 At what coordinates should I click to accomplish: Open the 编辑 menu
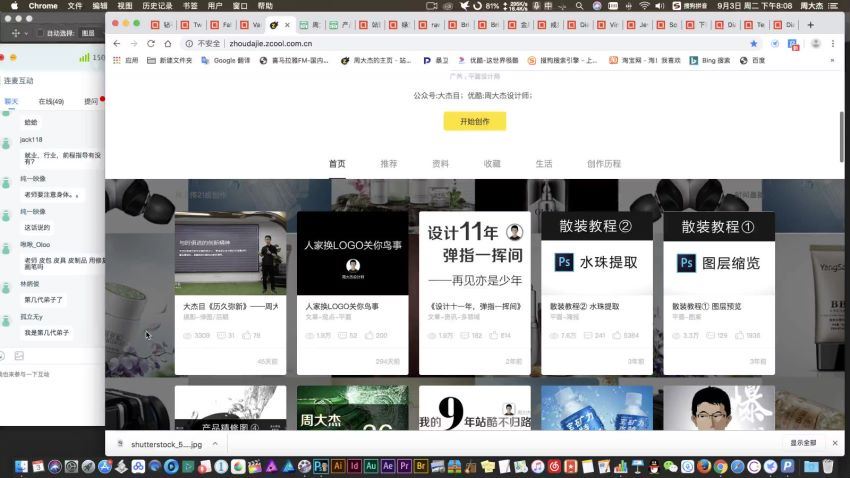click(100, 5)
